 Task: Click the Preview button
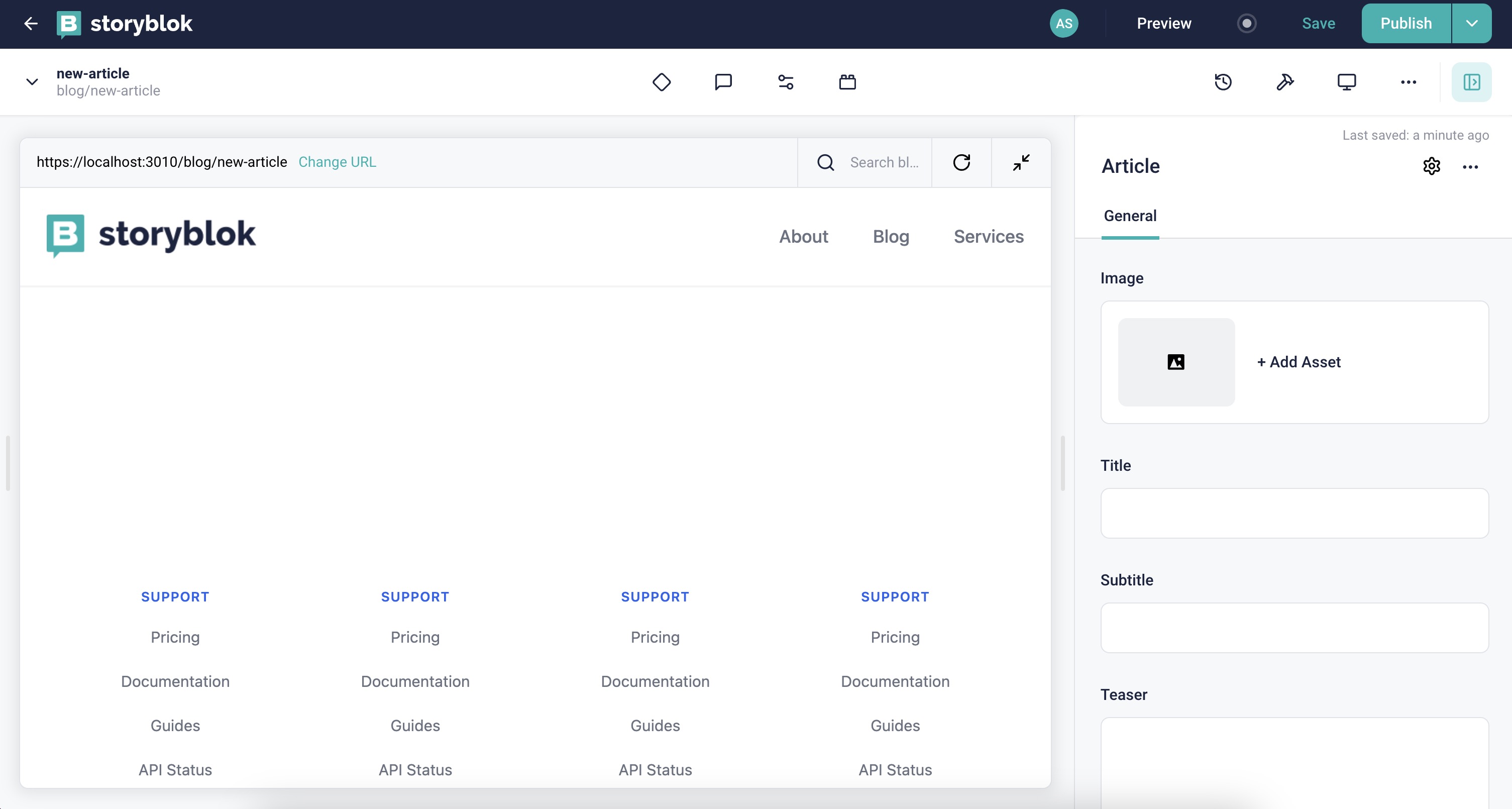(x=1164, y=24)
